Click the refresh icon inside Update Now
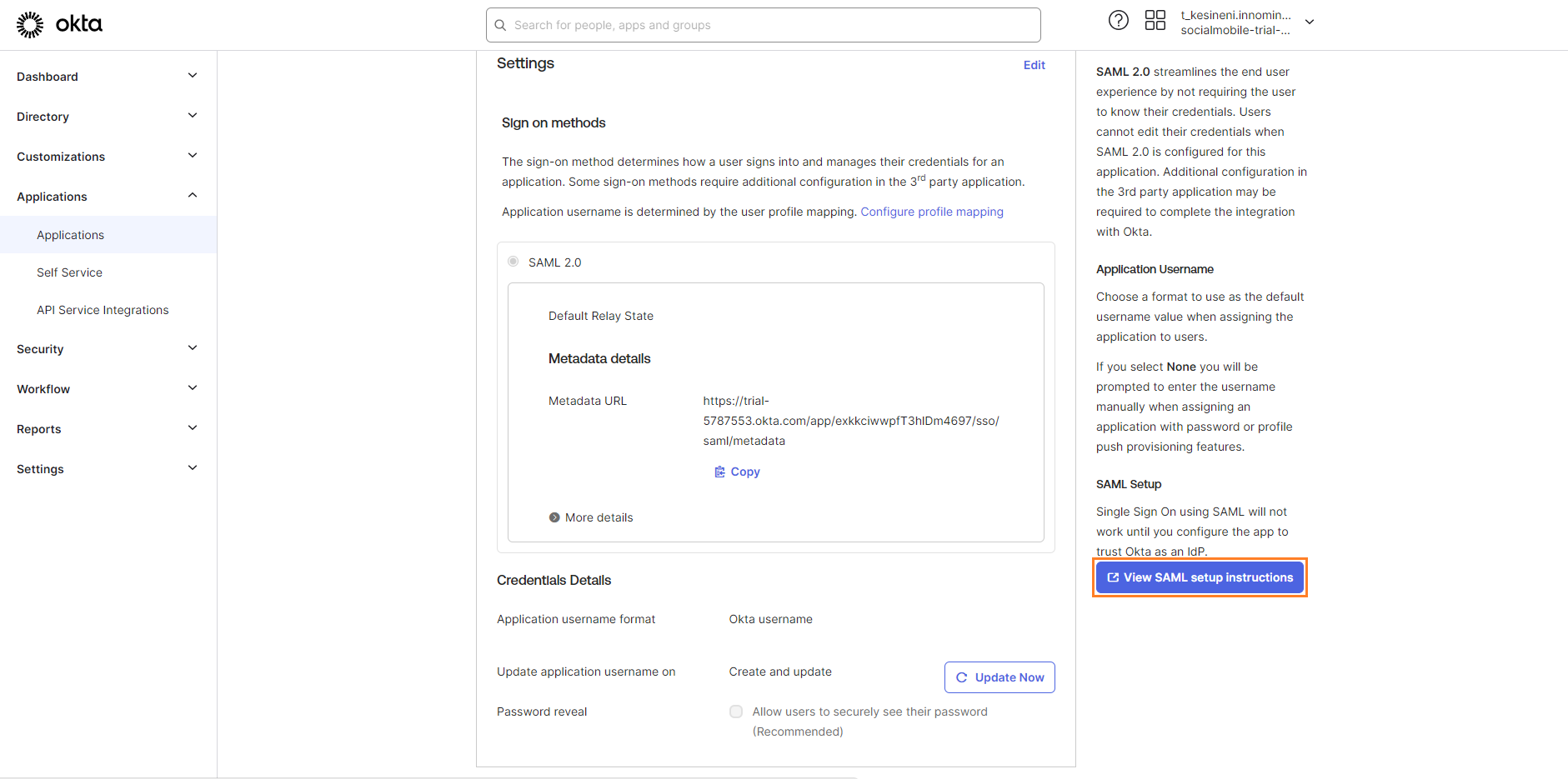The height and width of the screenshot is (779, 1568). pyautogui.click(x=961, y=677)
